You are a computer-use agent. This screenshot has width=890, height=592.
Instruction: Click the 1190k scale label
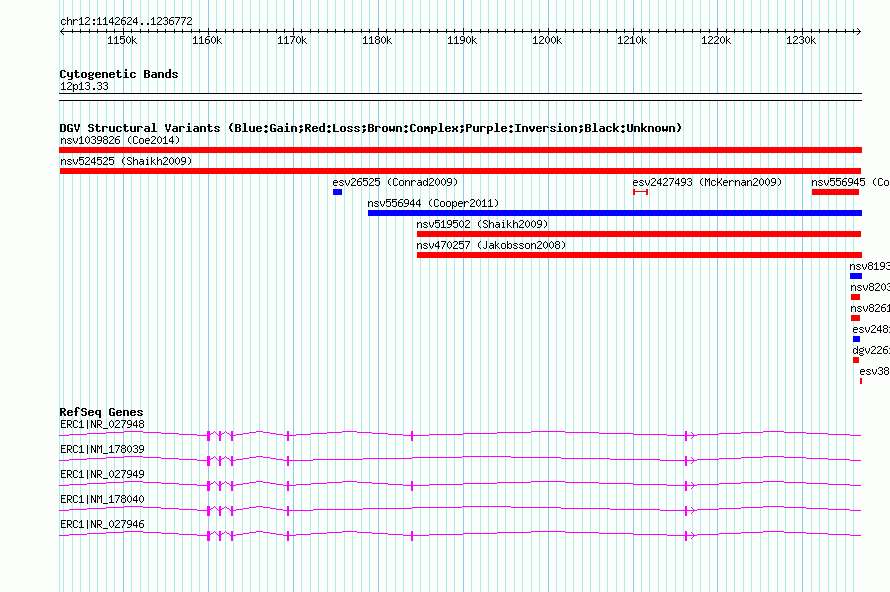tap(462, 40)
